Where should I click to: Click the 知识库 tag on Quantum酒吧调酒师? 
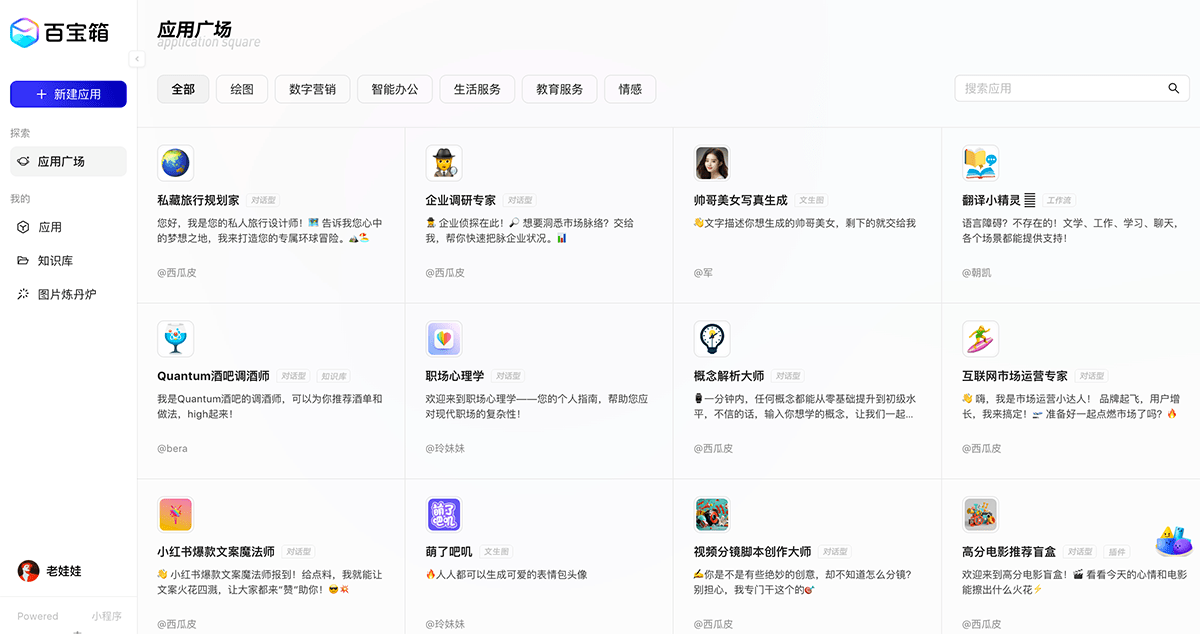(x=334, y=376)
